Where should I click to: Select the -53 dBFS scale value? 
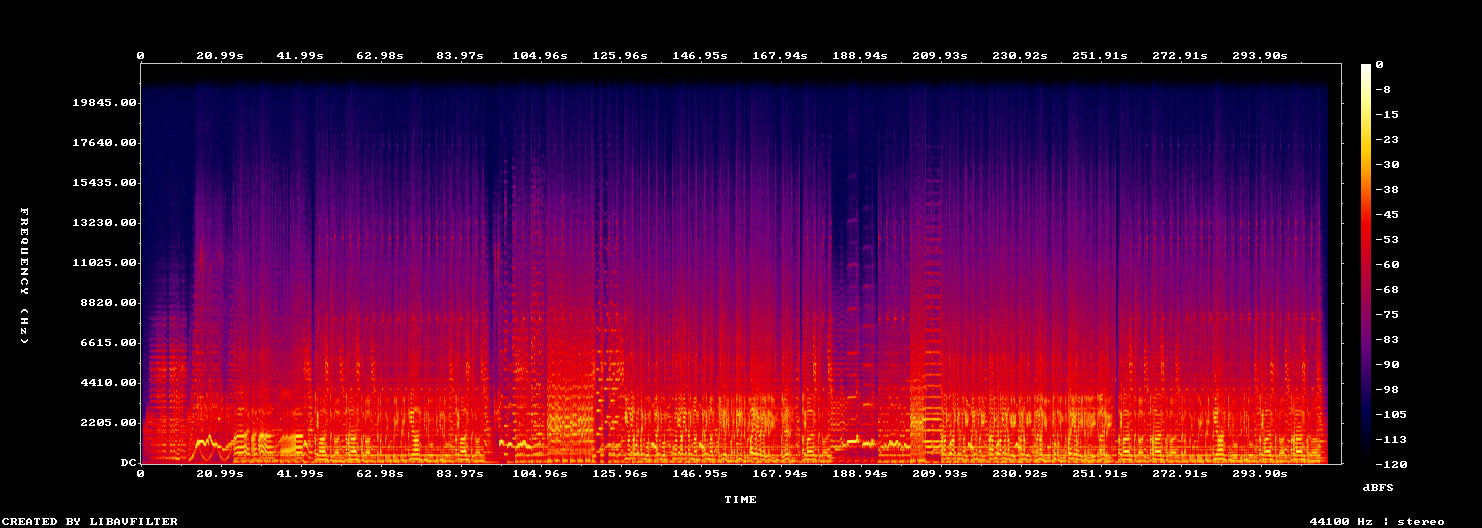click(x=1385, y=239)
